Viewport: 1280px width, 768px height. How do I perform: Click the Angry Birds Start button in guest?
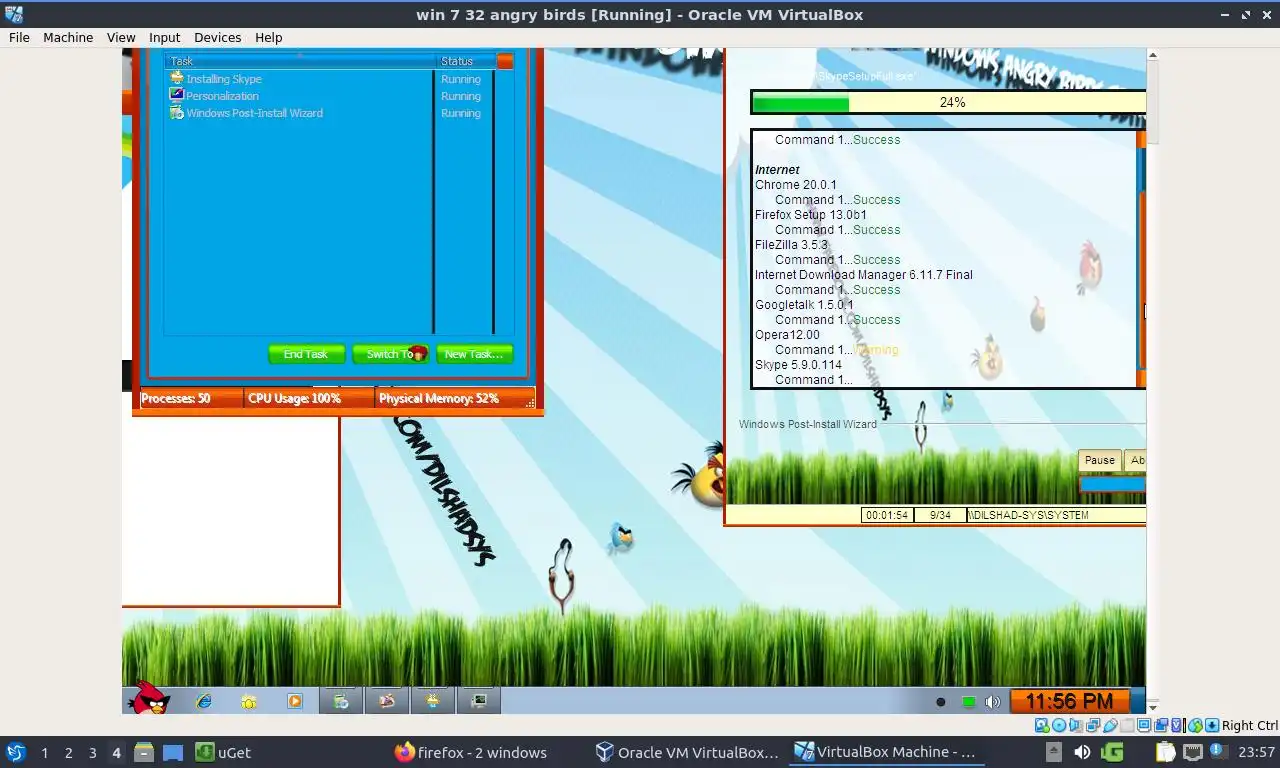click(x=148, y=700)
